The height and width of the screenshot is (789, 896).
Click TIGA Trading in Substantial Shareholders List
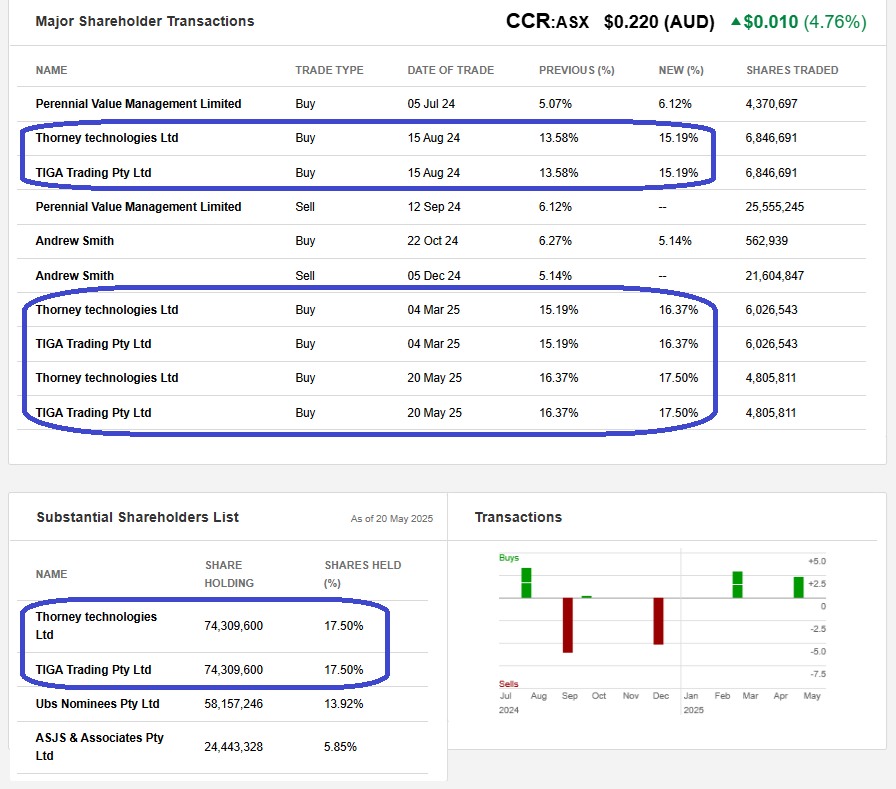coord(93,670)
